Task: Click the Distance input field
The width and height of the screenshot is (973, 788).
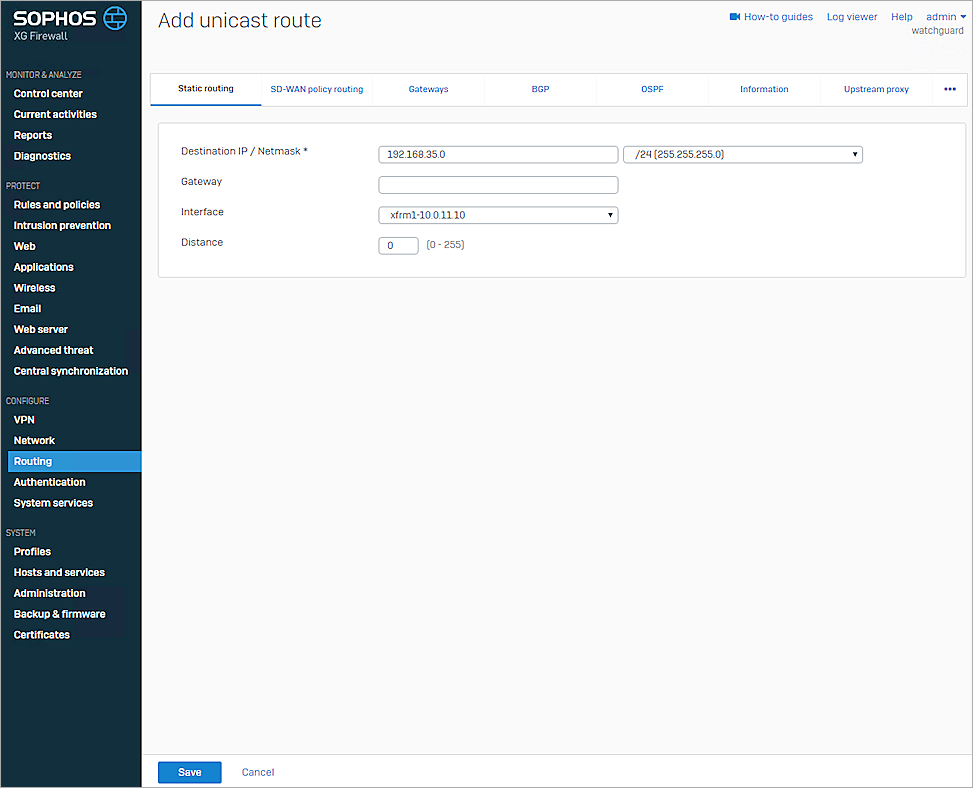Action: point(398,245)
